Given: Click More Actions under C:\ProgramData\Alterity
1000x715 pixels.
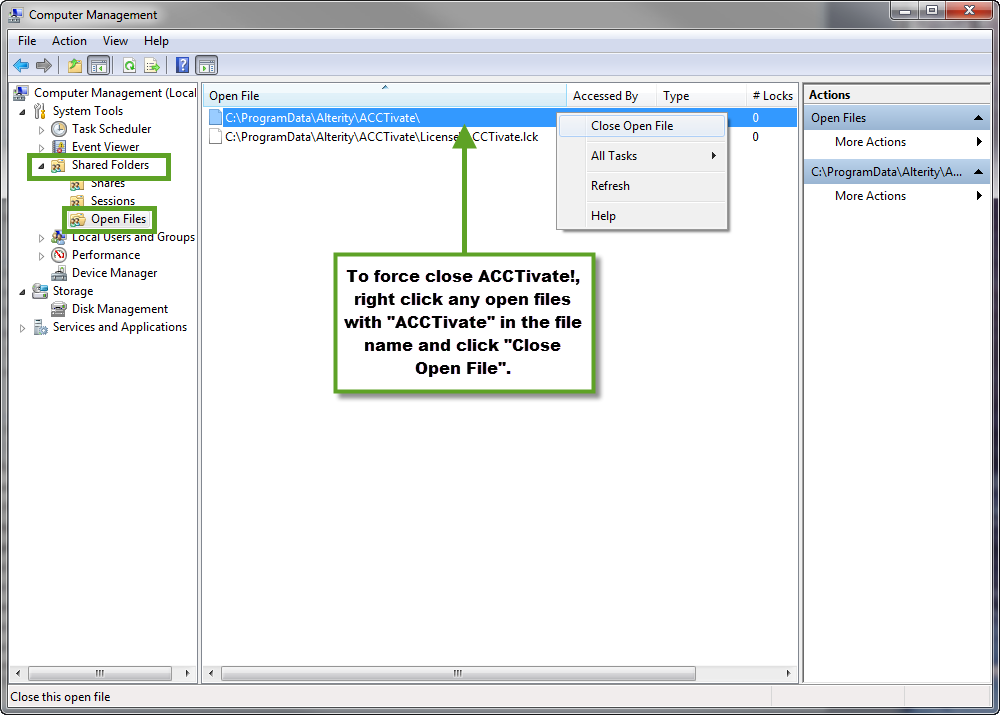Looking at the screenshot, I should [x=896, y=196].
